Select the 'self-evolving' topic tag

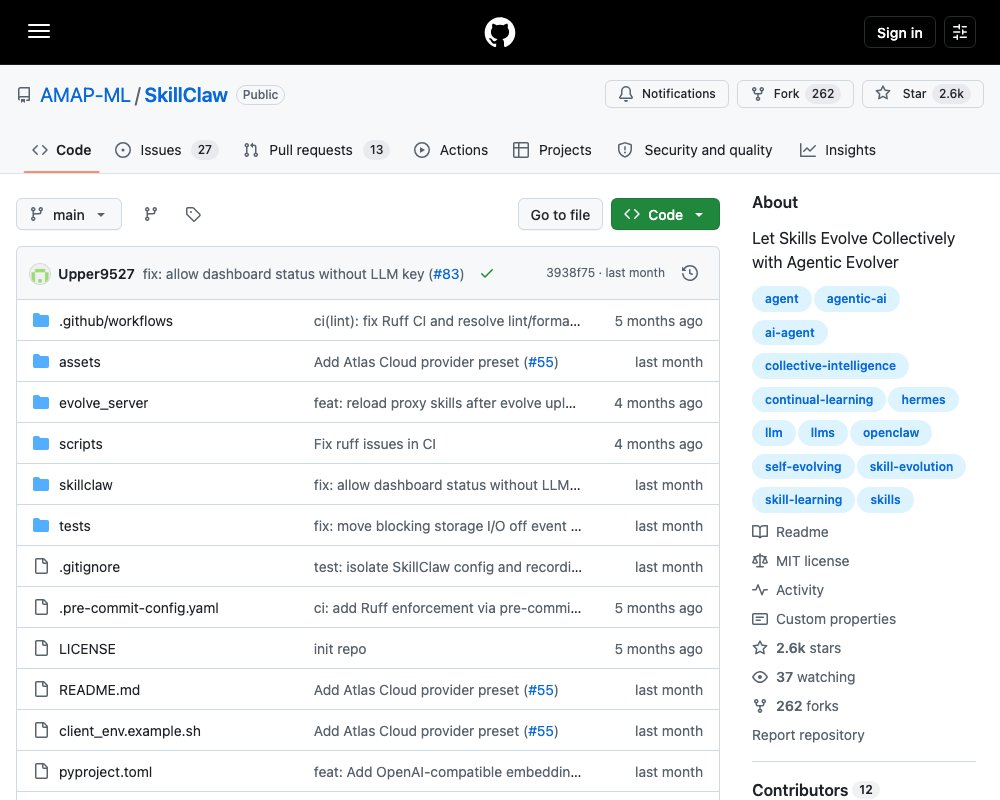coord(803,466)
